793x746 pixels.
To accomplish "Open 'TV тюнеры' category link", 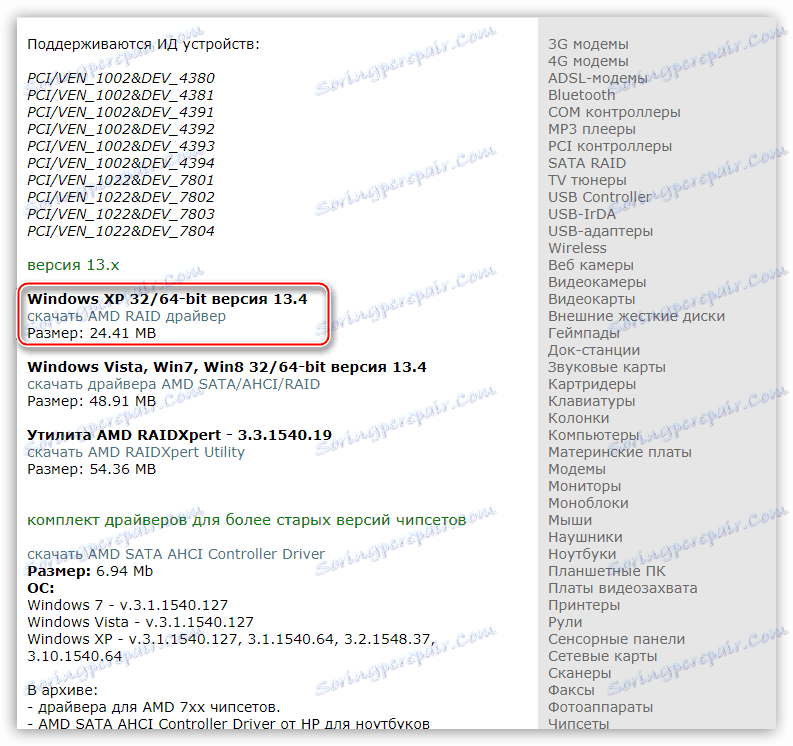I will click(x=587, y=180).
